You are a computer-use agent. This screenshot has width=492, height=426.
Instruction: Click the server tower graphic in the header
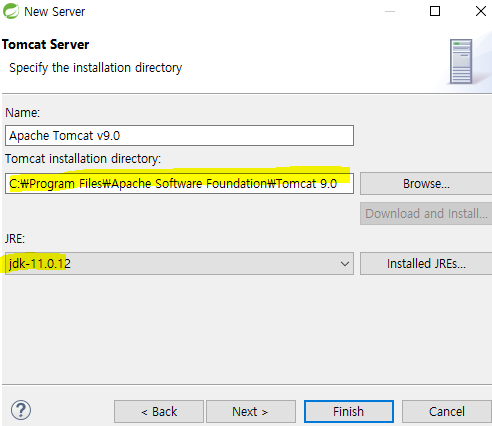pos(461,61)
